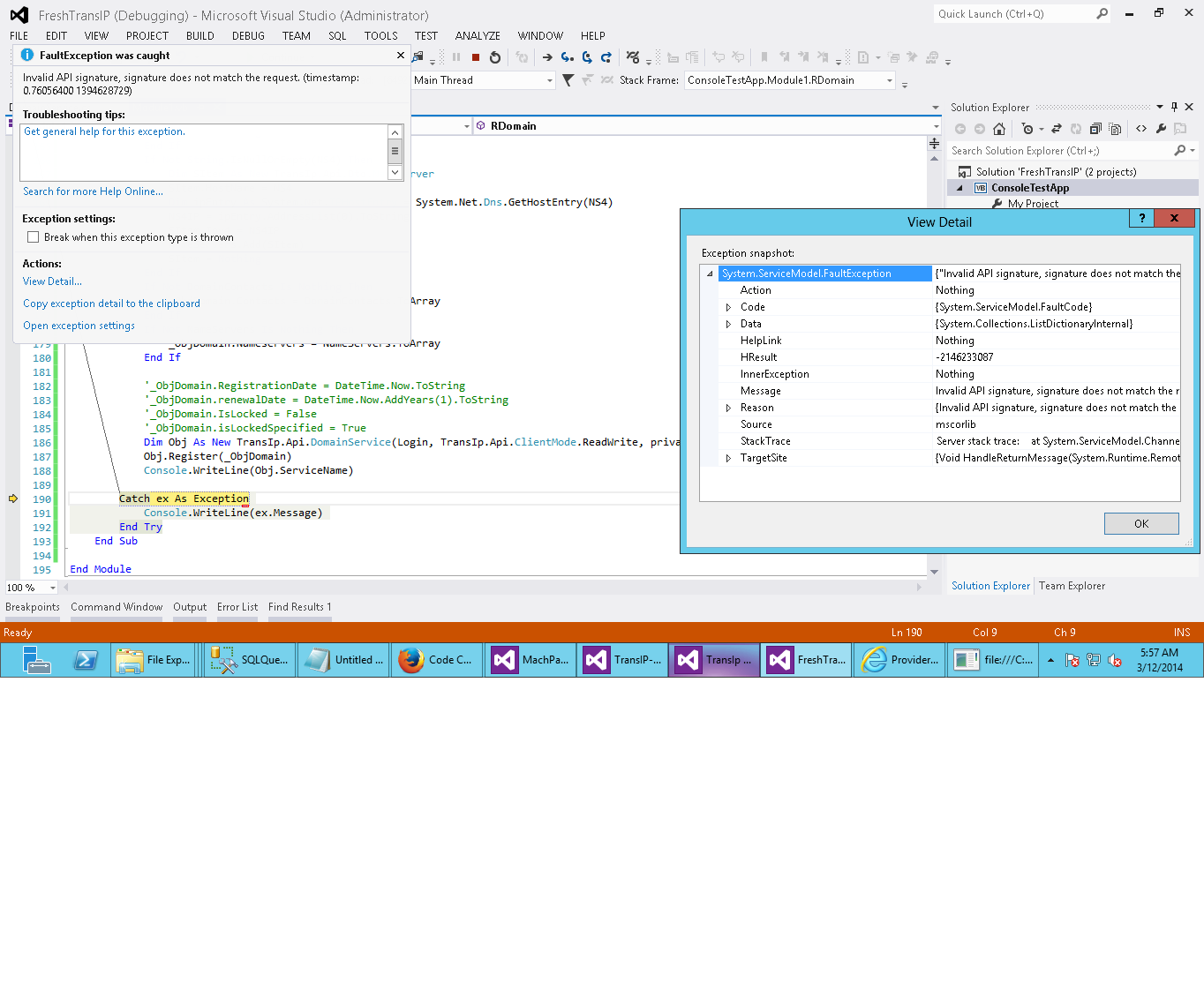The height and width of the screenshot is (982, 1204).
Task: Open the Error List tab
Action: [237, 607]
